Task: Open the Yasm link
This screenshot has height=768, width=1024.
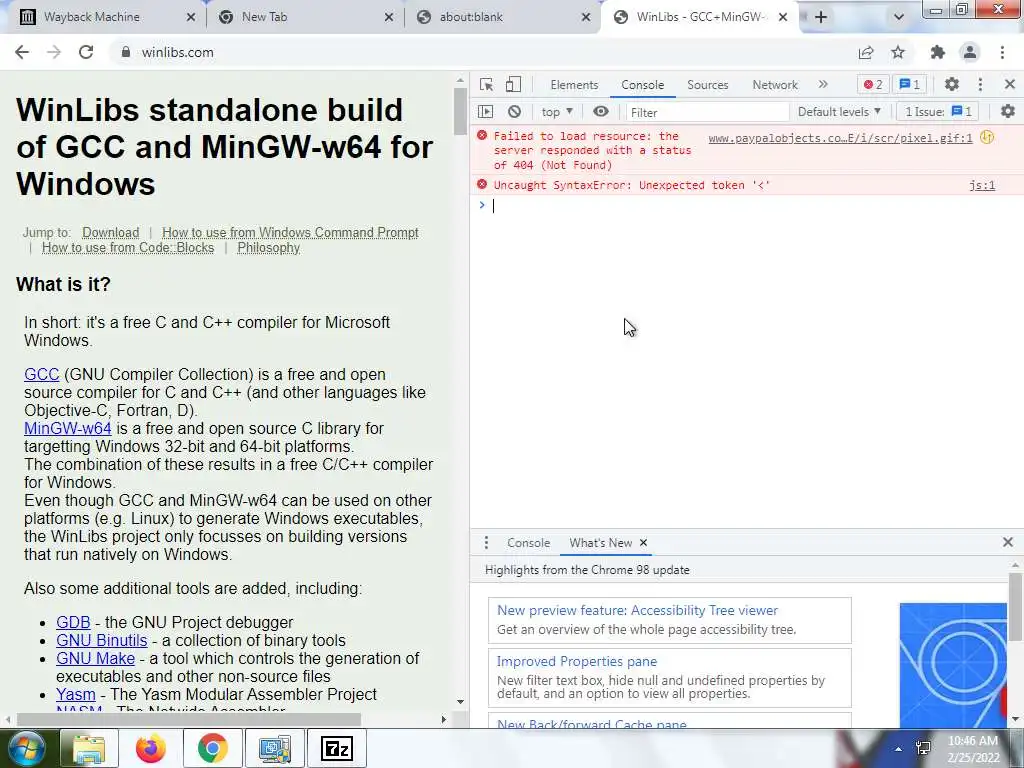Action: pos(76,694)
